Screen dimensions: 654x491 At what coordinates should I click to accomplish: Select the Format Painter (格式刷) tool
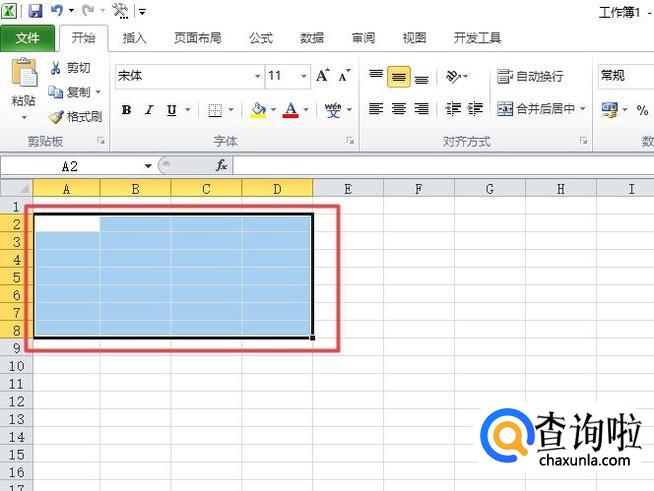tap(76, 117)
